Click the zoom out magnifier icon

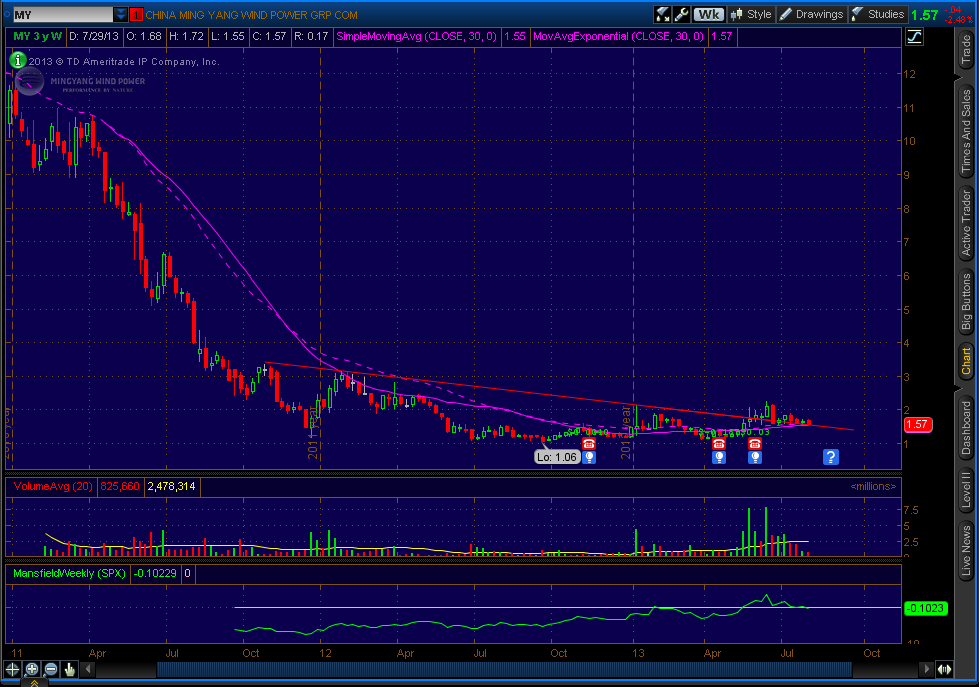tap(50, 669)
